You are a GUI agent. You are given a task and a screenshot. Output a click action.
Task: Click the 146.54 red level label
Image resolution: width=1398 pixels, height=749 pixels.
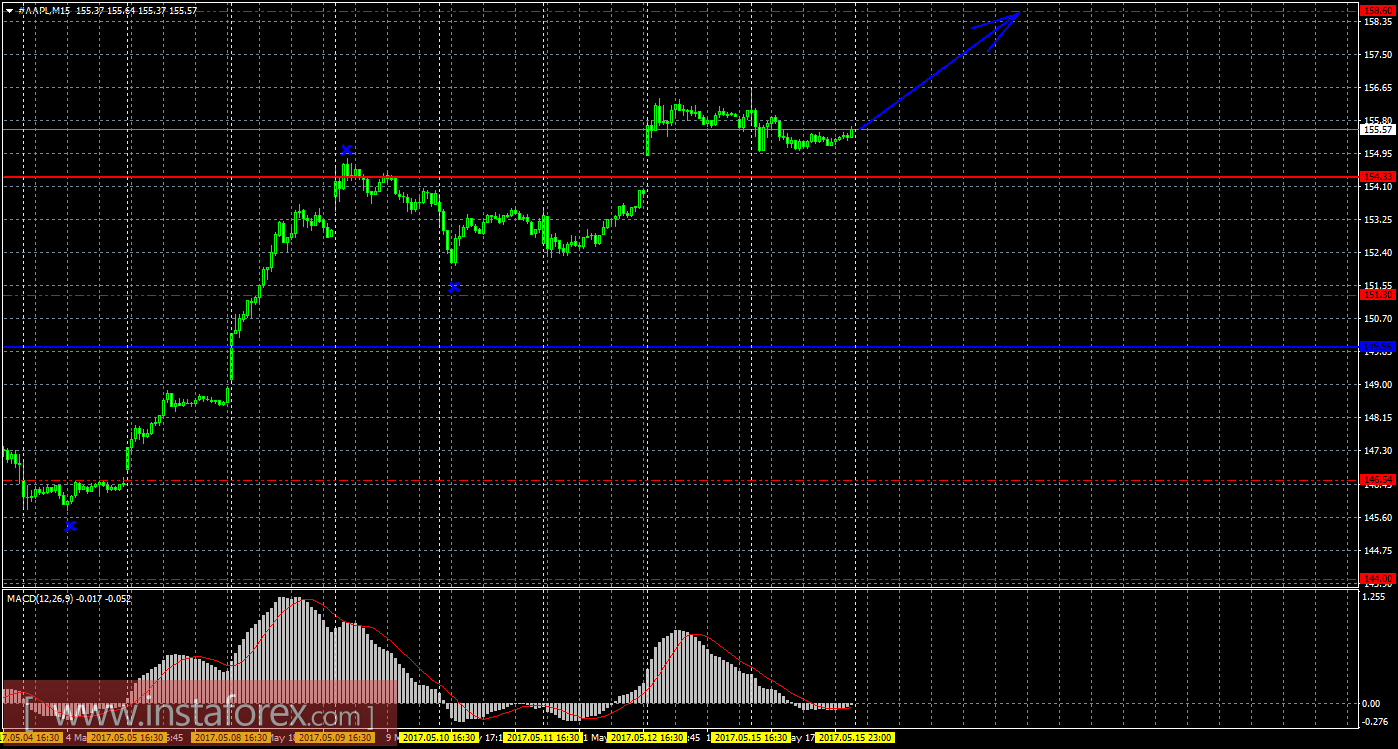click(1377, 480)
